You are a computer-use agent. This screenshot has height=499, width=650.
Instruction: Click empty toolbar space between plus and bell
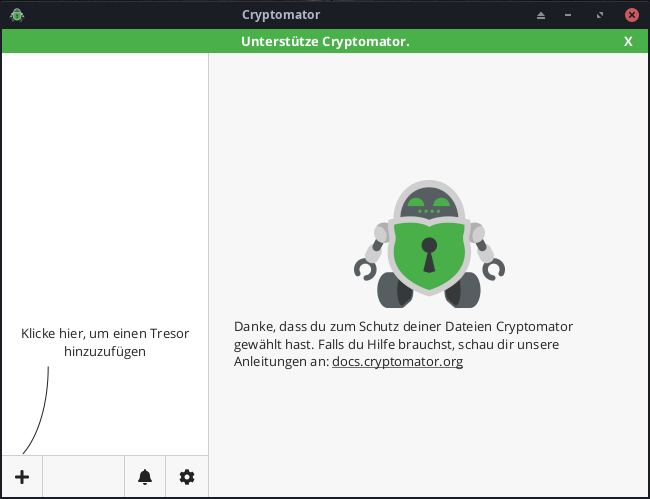coord(84,477)
